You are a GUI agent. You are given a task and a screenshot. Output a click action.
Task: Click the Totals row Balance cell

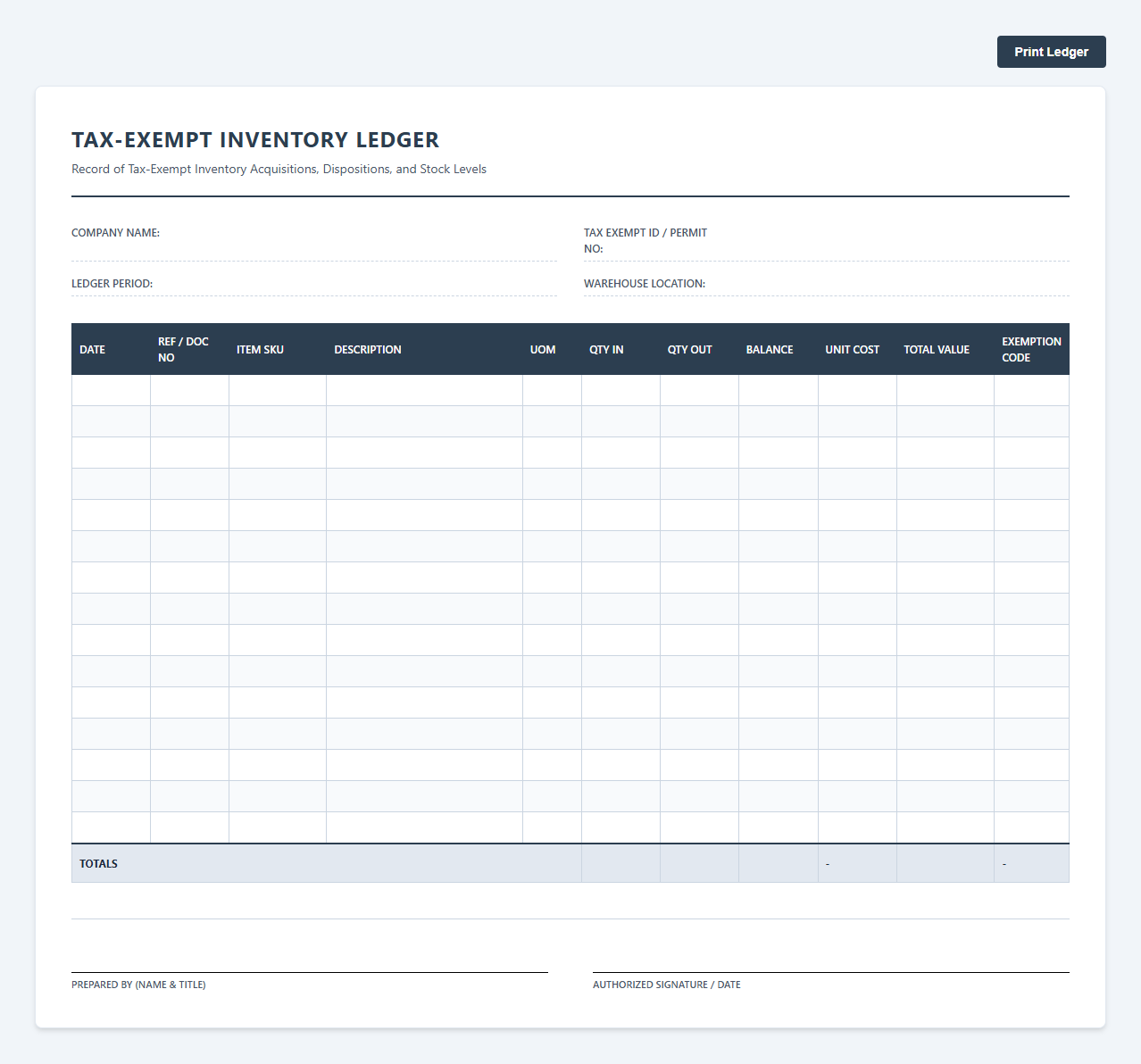pyautogui.click(x=778, y=863)
